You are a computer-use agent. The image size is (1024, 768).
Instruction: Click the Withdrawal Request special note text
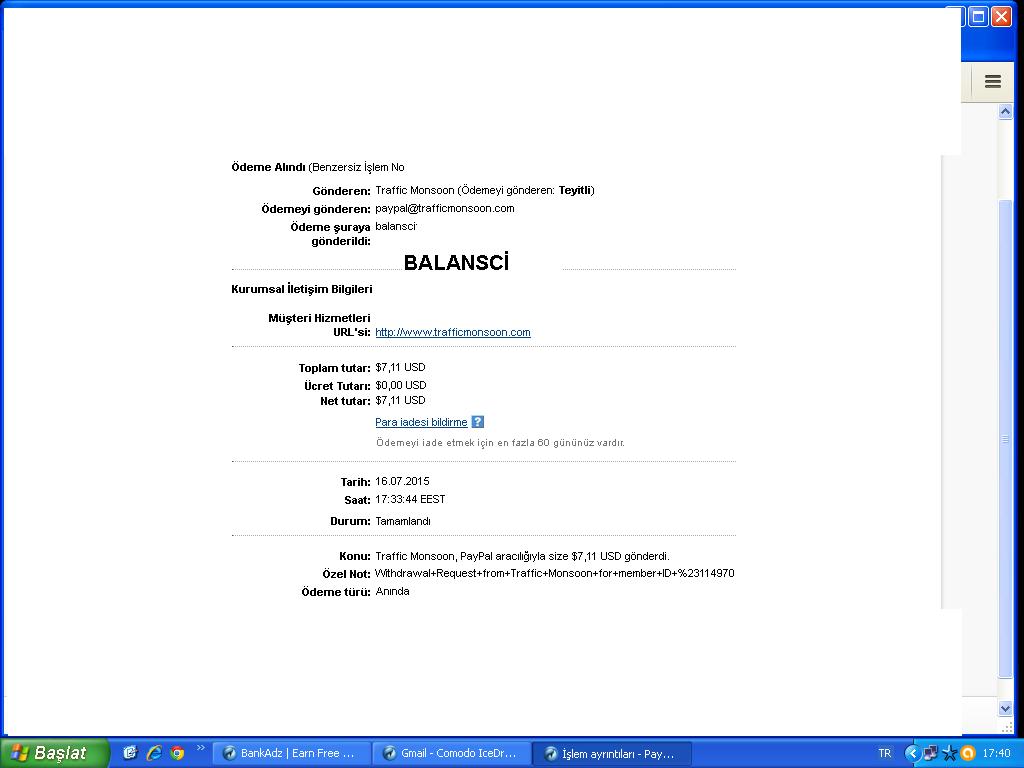click(x=554, y=573)
